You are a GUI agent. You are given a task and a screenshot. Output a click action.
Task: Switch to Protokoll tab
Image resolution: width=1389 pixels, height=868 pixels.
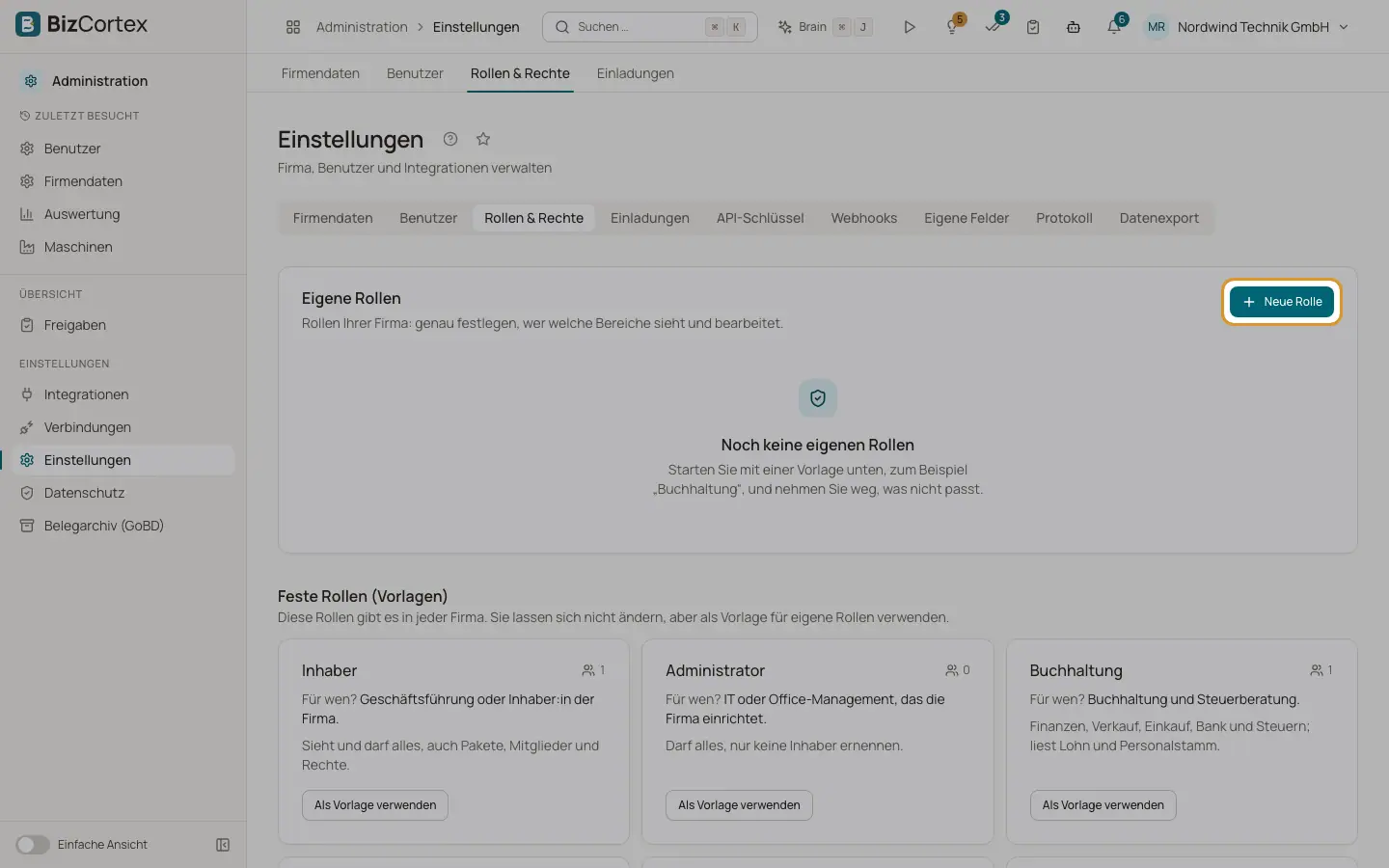pos(1064,218)
